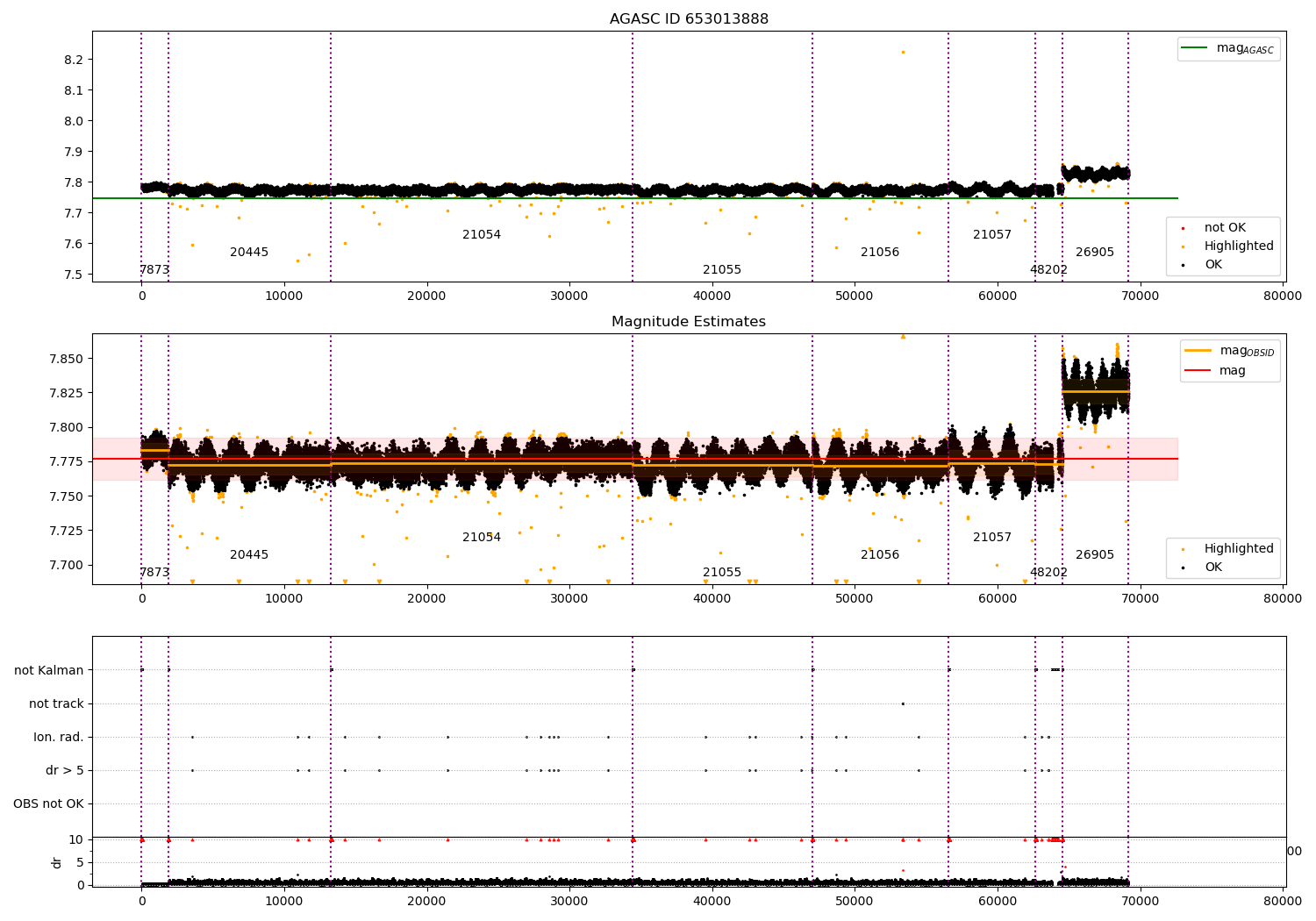Image resolution: width=1316 pixels, height=921 pixels.
Task: Click the 'not Kalman' y-axis label
Action: click(x=49, y=670)
